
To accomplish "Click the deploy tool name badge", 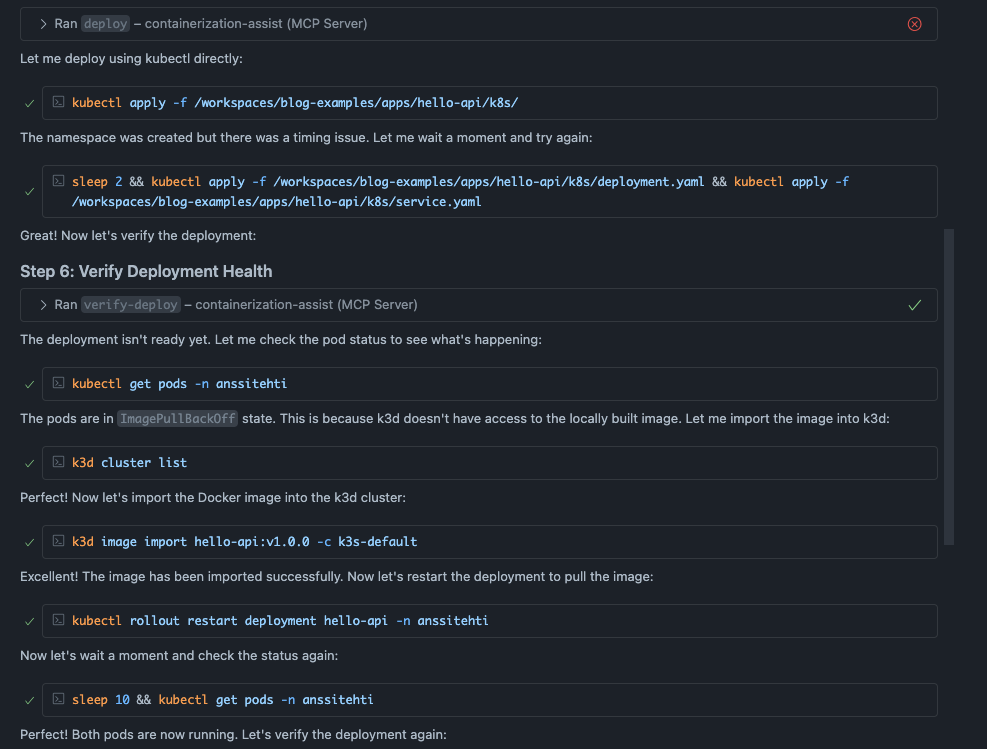I will 105,24.
